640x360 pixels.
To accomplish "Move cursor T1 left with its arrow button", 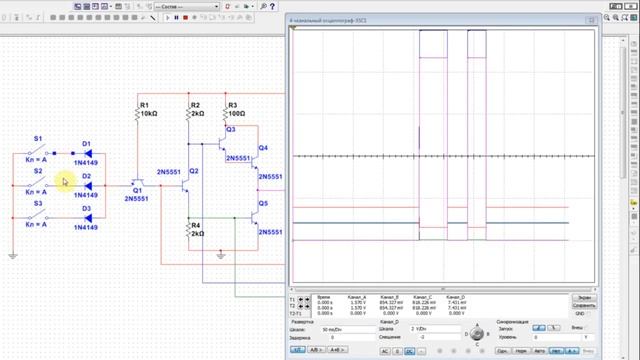I will coord(300,299).
